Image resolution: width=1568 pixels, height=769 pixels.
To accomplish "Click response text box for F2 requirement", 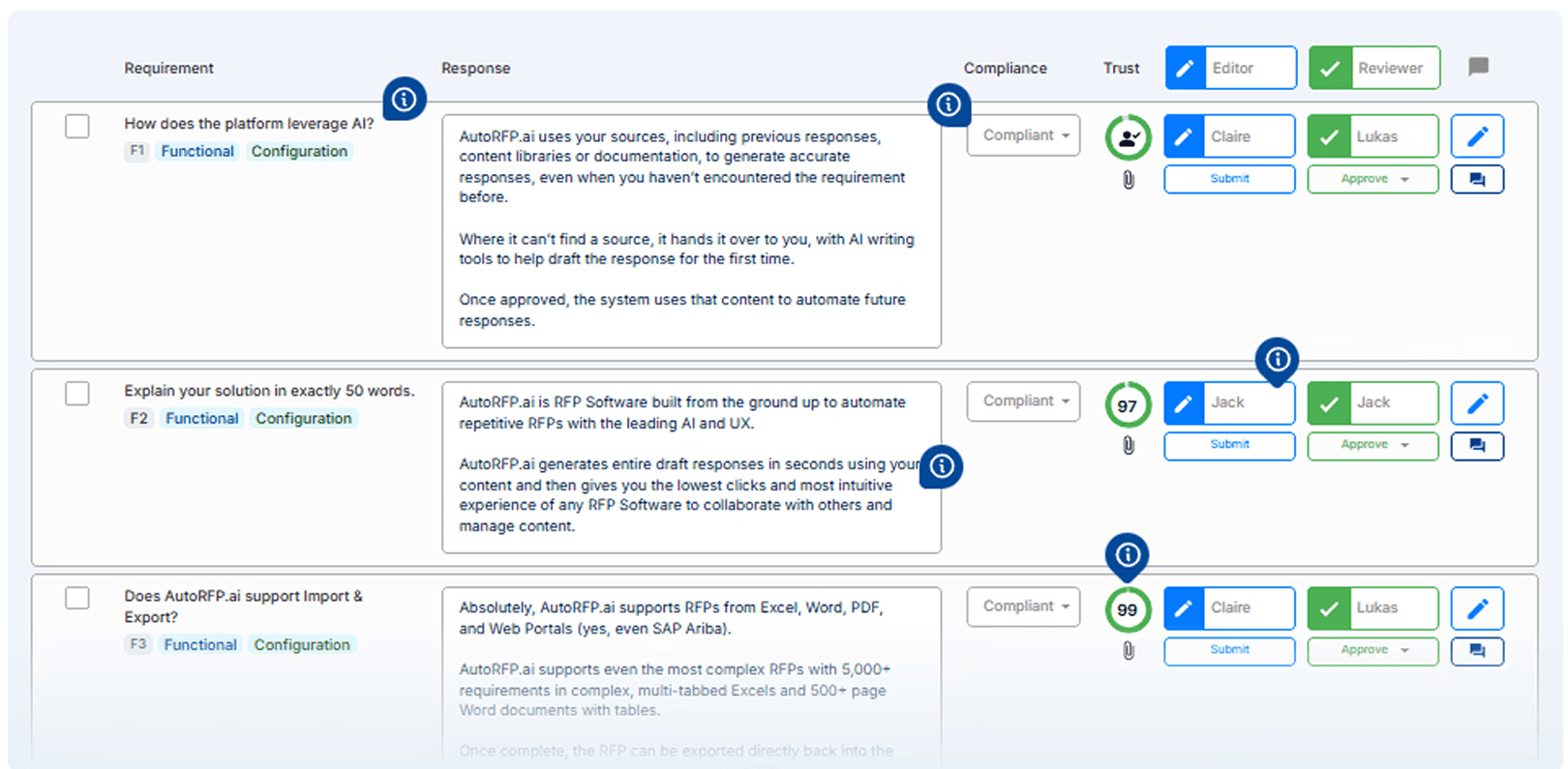I will pos(691,467).
